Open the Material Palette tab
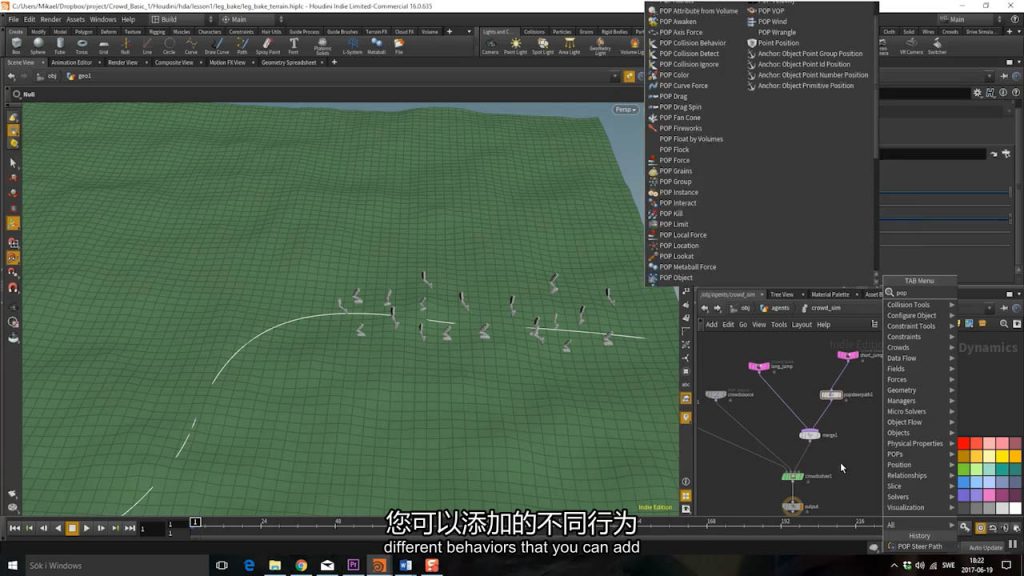 pyautogui.click(x=830, y=295)
